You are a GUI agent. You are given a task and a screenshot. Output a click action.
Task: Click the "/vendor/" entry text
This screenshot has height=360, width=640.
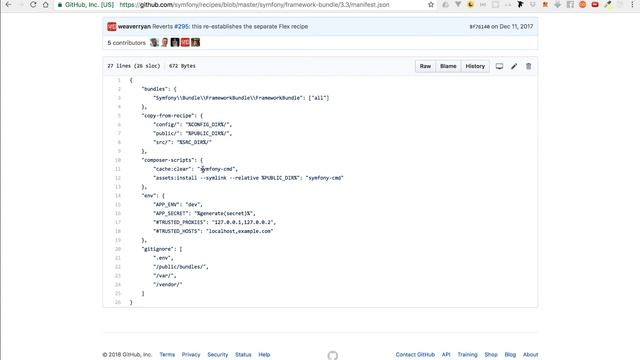click(168, 284)
